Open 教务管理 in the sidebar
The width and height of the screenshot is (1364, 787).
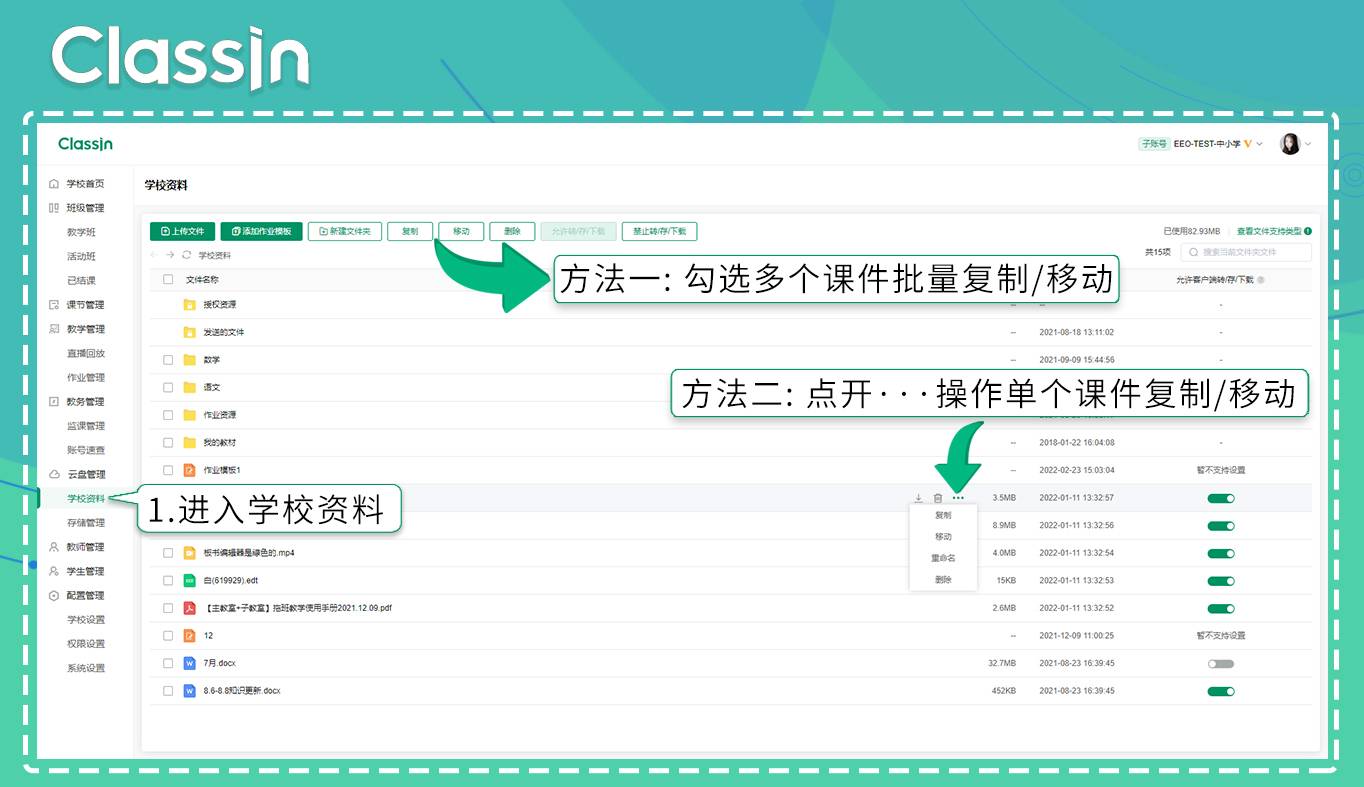(x=85, y=402)
